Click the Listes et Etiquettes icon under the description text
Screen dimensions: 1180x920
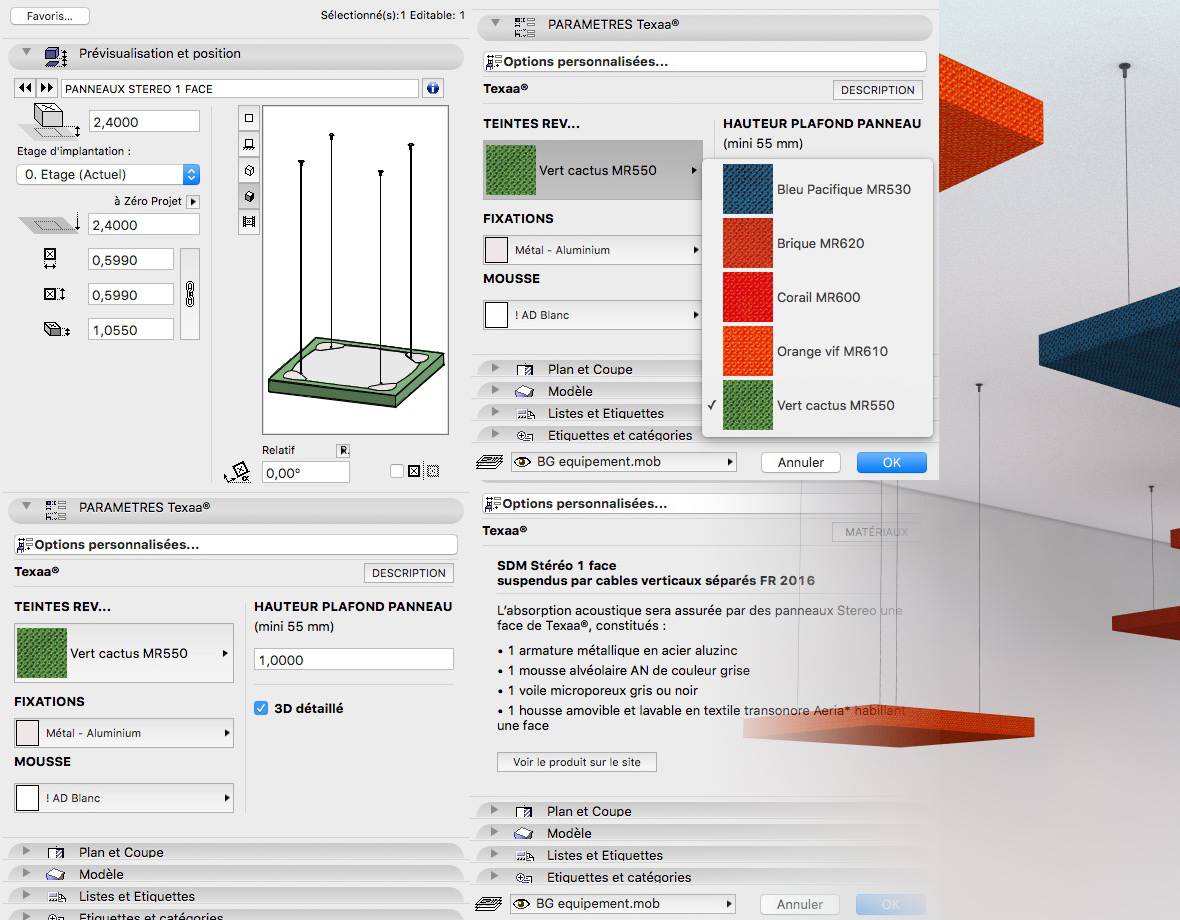click(x=525, y=855)
